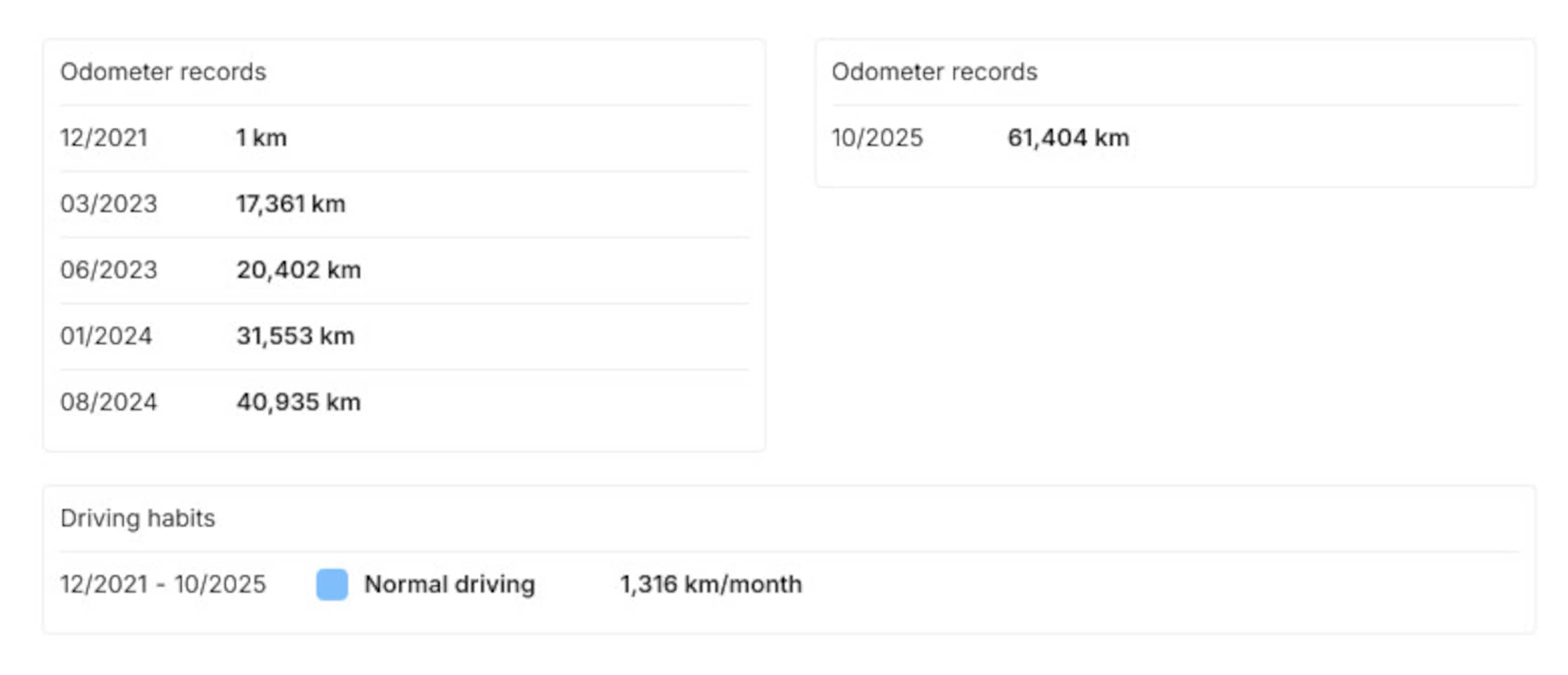Click the 1 km odometer reading
This screenshot has height=675, width=1568.
(261, 138)
